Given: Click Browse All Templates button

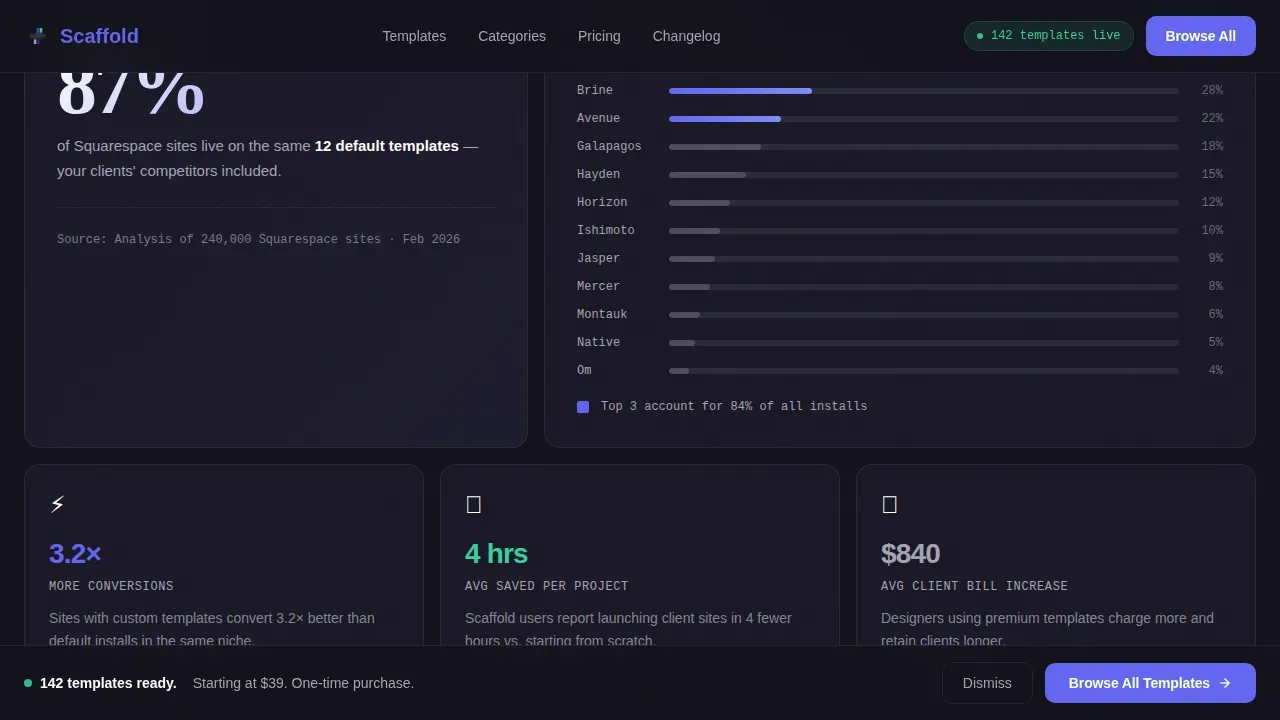Looking at the screenshot, I should coord(1150,683).
